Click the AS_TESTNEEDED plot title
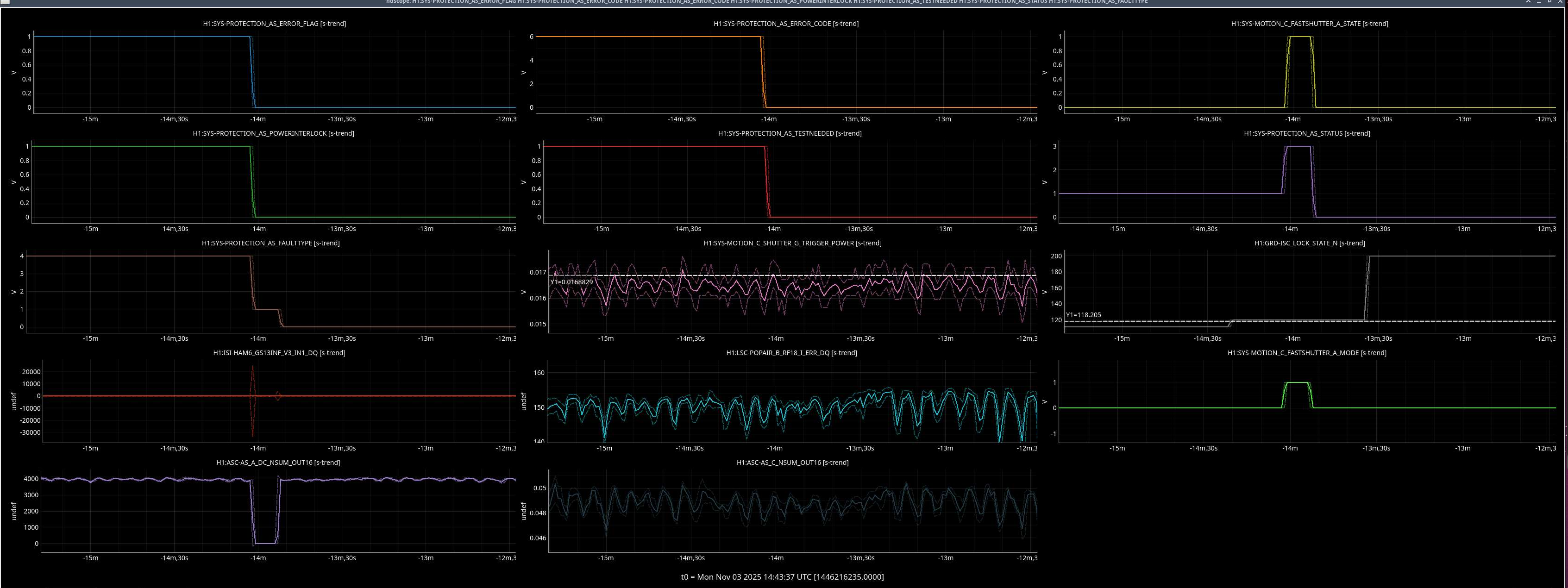The image size is (1568, 588). (x=790, y=133)
